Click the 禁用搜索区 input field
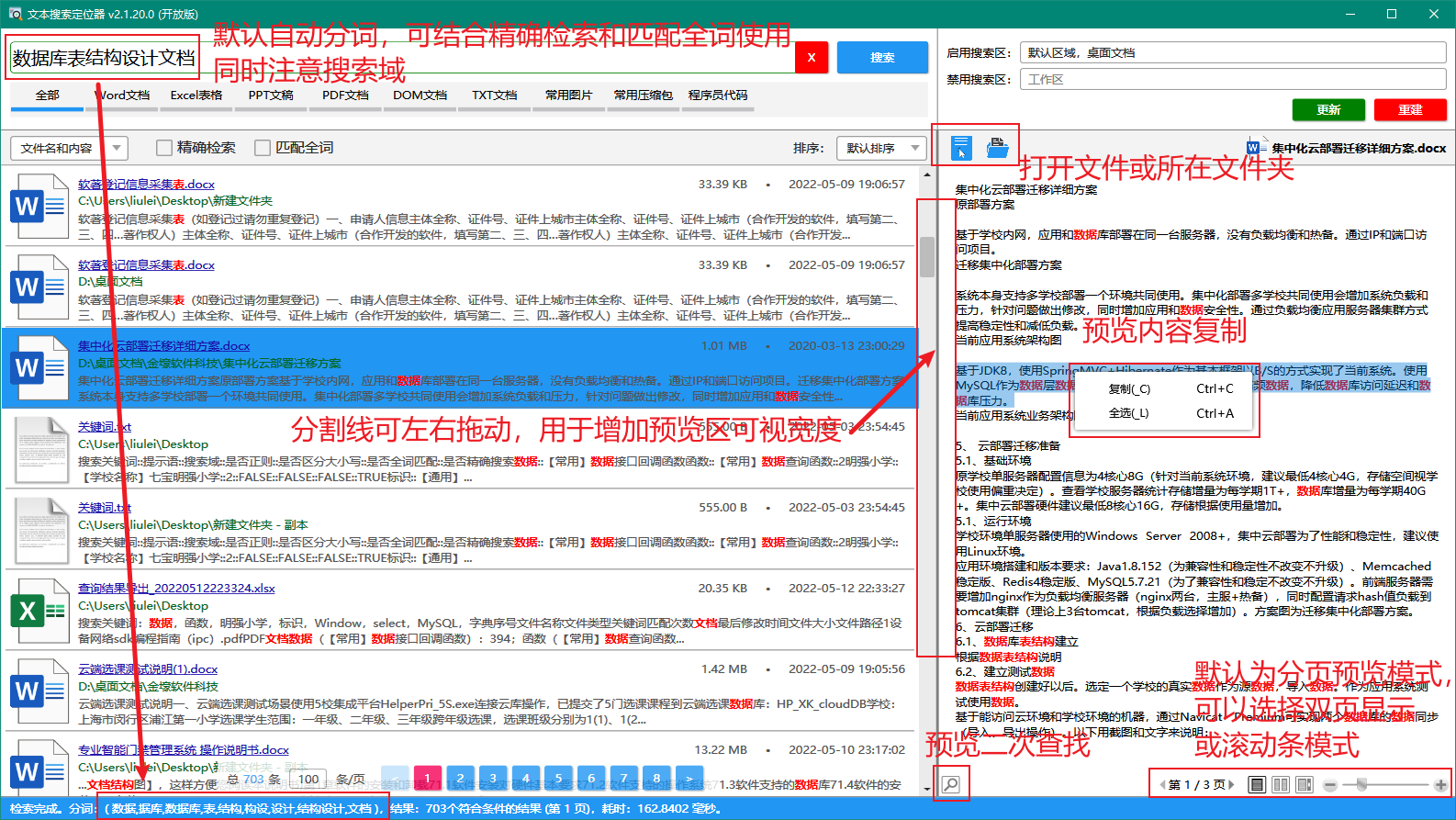 [1233, 79]
